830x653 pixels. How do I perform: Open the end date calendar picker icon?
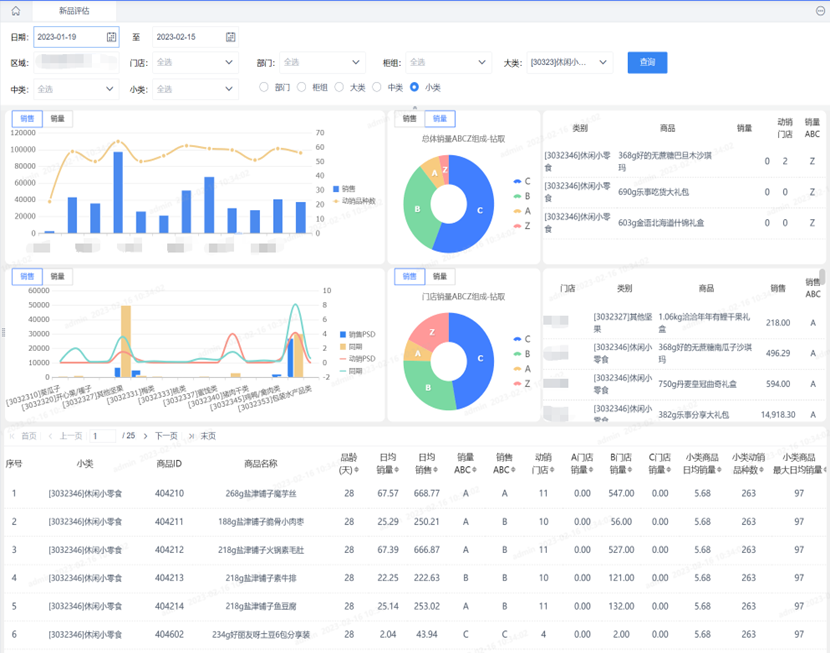pyautogui.click(x=231, y=37)
